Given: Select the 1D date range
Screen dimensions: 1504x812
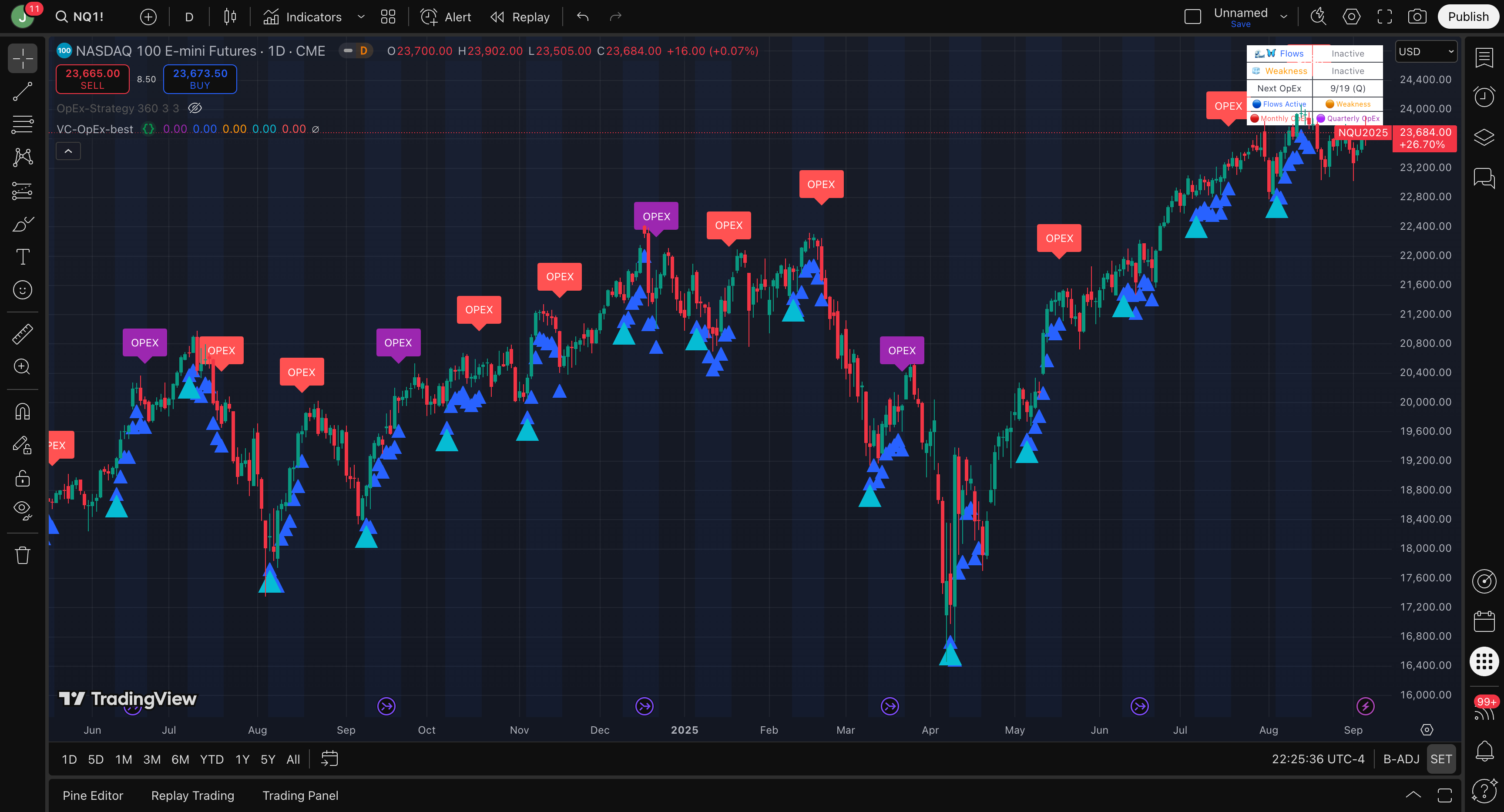Looking at the screenshot, I should 70,759.
